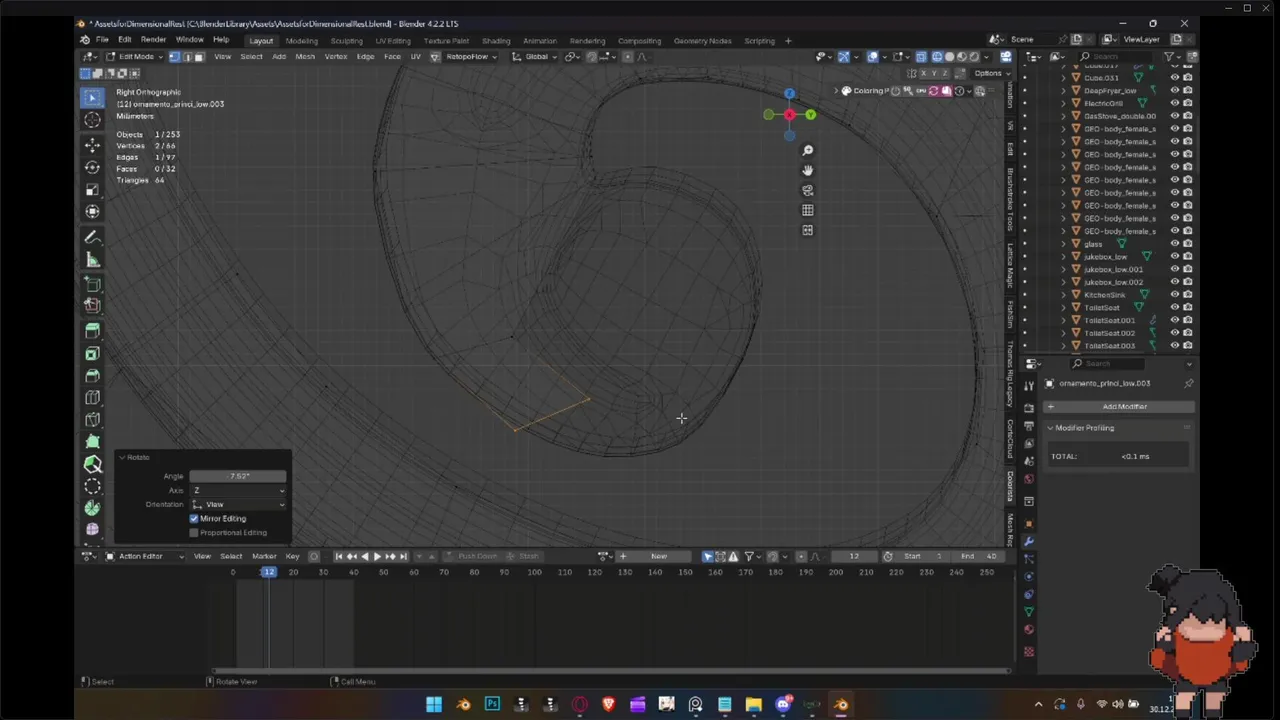Toggle render visibility for jukebox_low camera icon
The height and width of the screenshot is (720, 1280).
coord(1188,257)
